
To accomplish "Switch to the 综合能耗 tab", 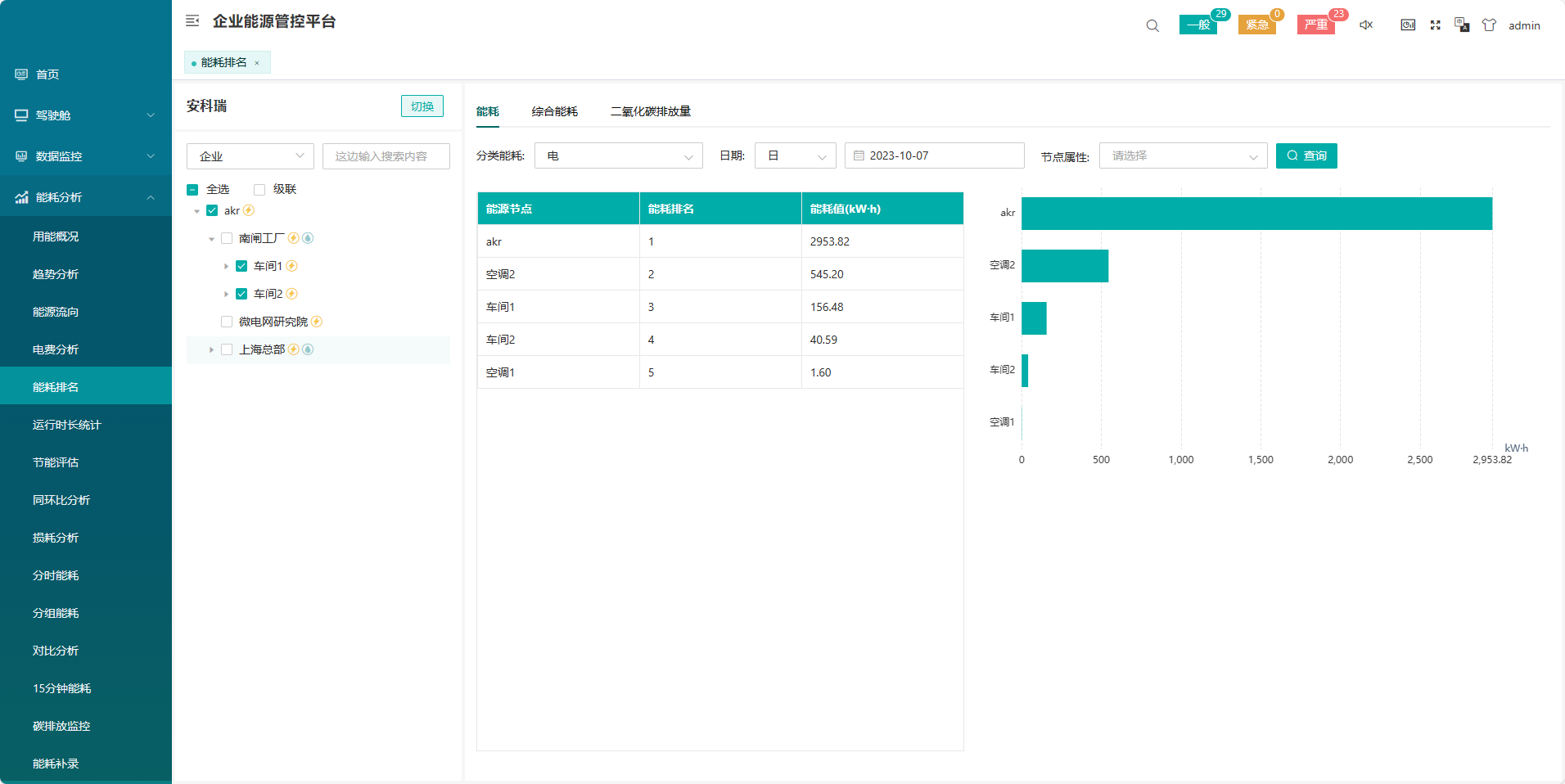I will pos(554,111).
